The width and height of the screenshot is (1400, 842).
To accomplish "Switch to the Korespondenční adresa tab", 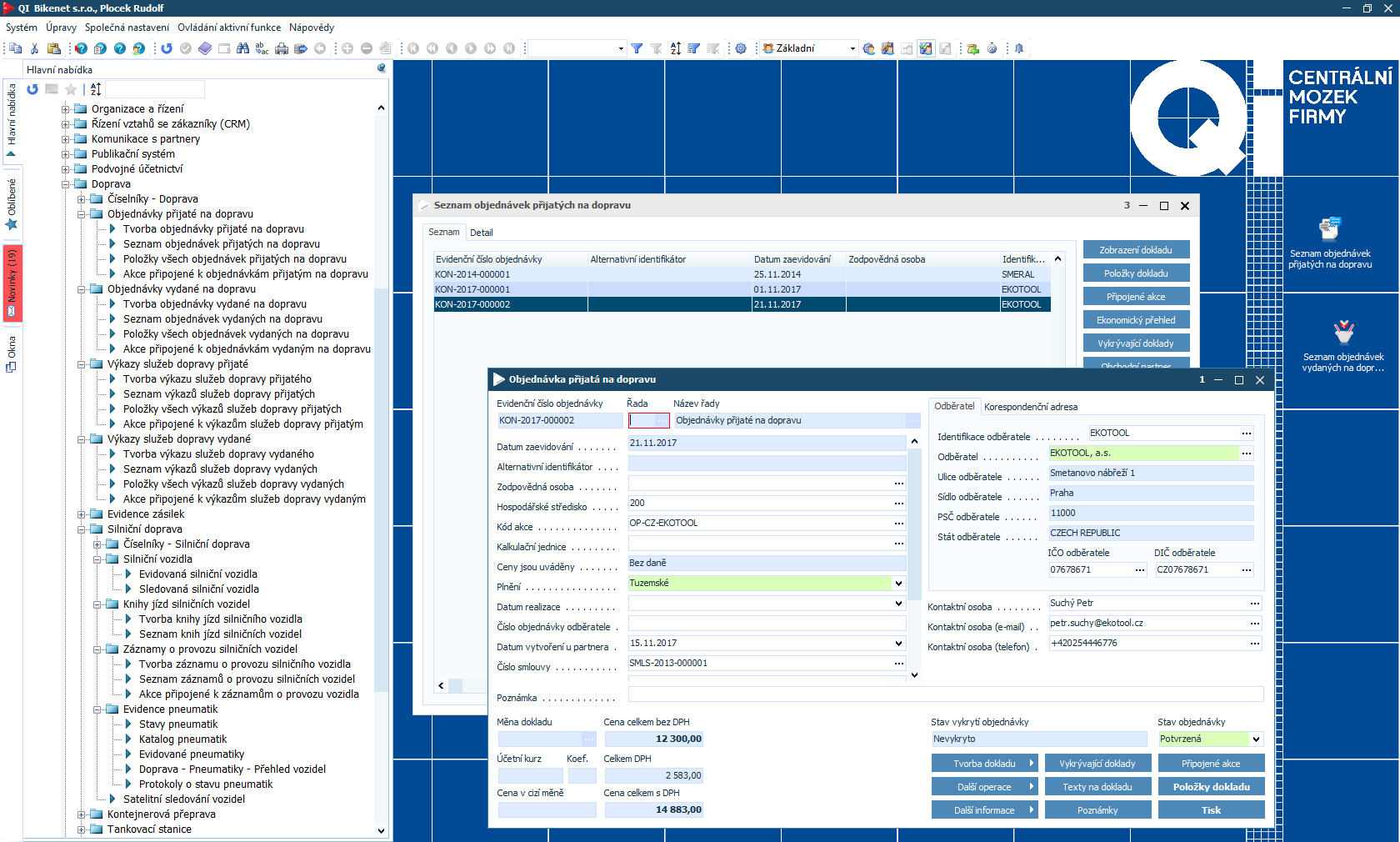I will point(1030,407).
